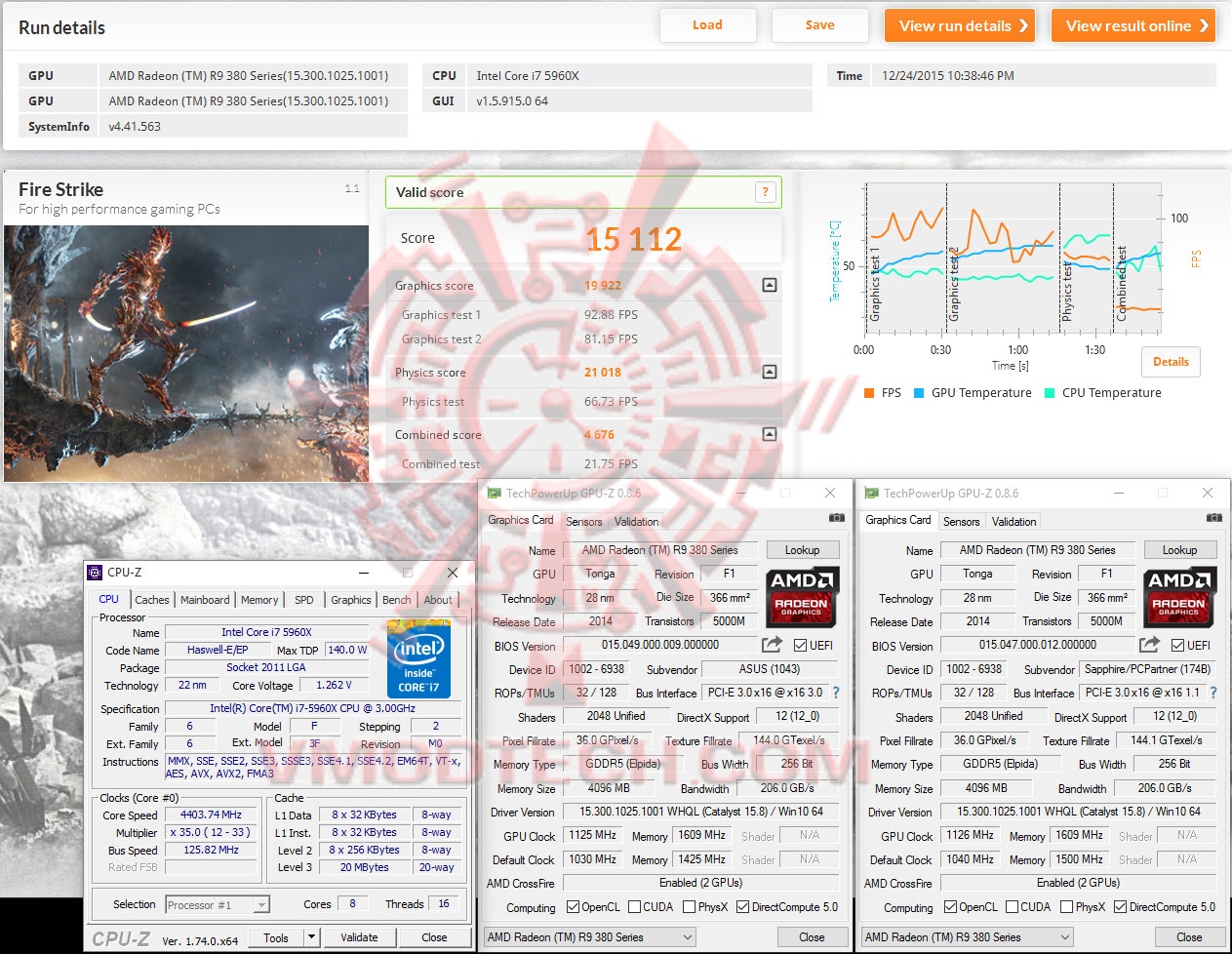Toggle UEFI checkbox in left GPU-Z
This screenshot has width=1232, height=954.
click(x=800, y=646)
